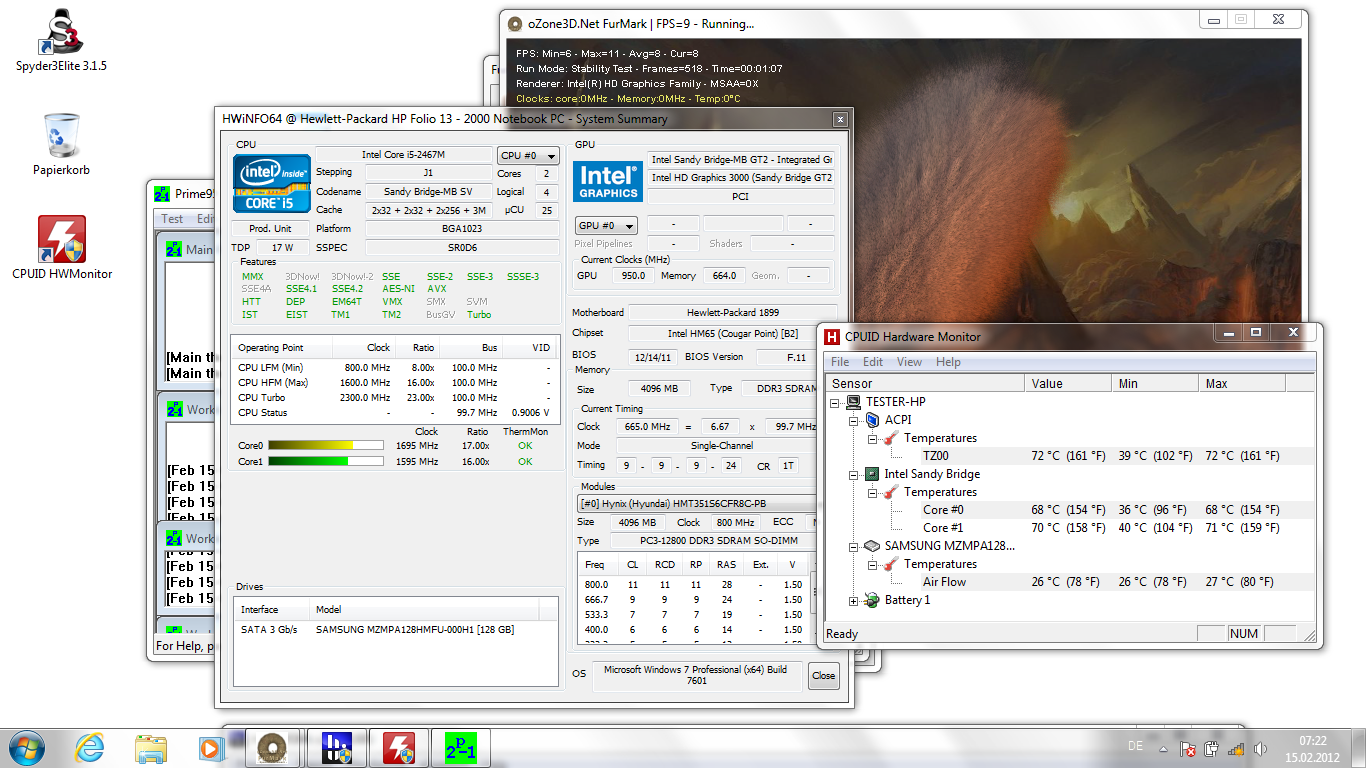The height and width of the screenshot is (768, 1366).
Task: Click the network signal tray icon
Action: 1236,748
